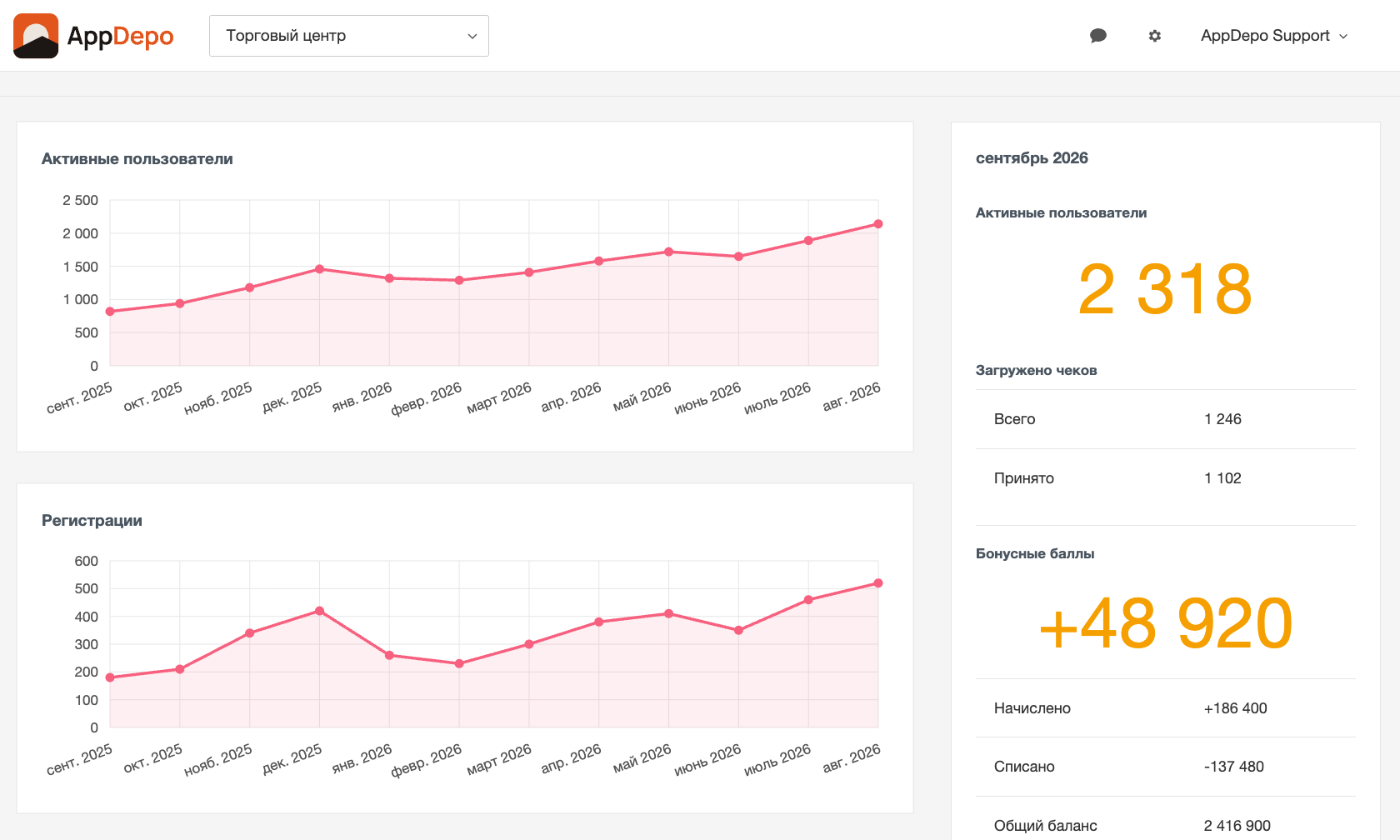Select дек. 2025 point on Регистрации chart
The height and width of the screenshot is (840, 1400).
pyautogui.click(x=320, y=611)
